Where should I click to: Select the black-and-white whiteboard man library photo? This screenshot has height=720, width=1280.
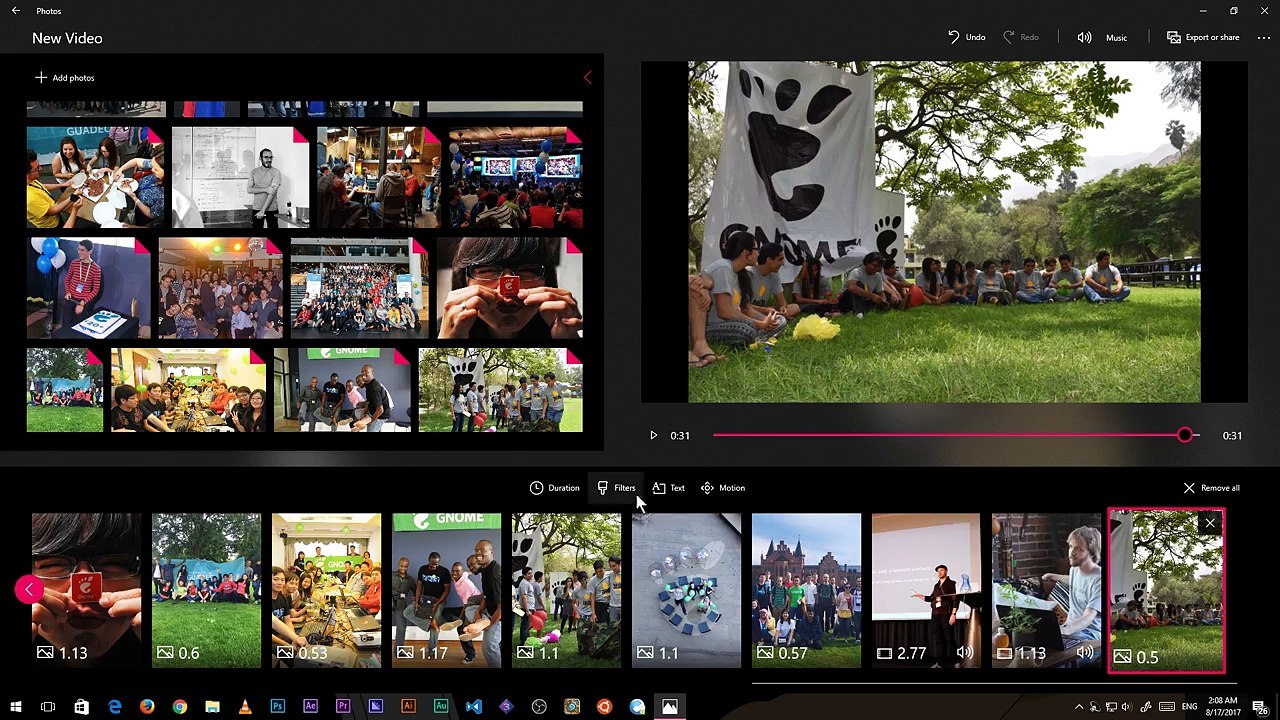[240, 178]
